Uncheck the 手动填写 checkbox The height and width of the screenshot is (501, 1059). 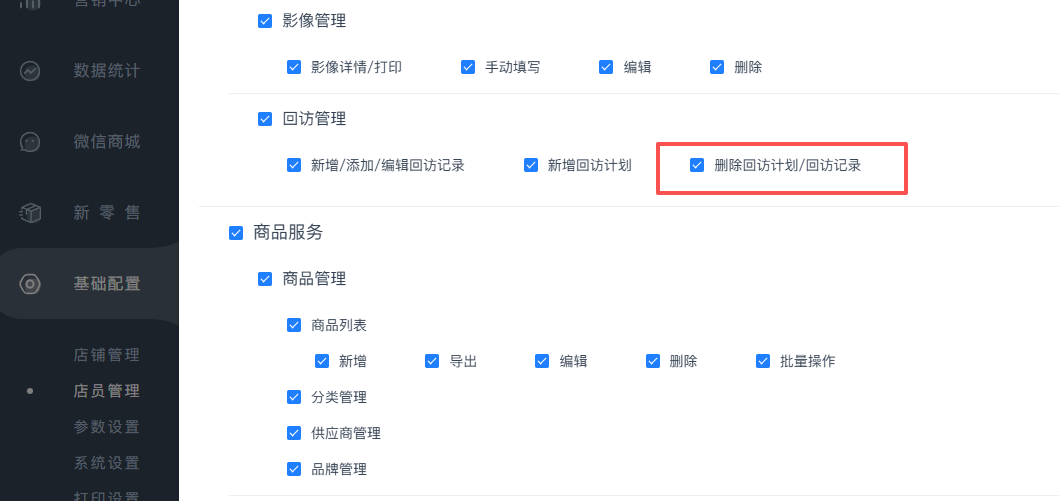(x=468, y=67)
